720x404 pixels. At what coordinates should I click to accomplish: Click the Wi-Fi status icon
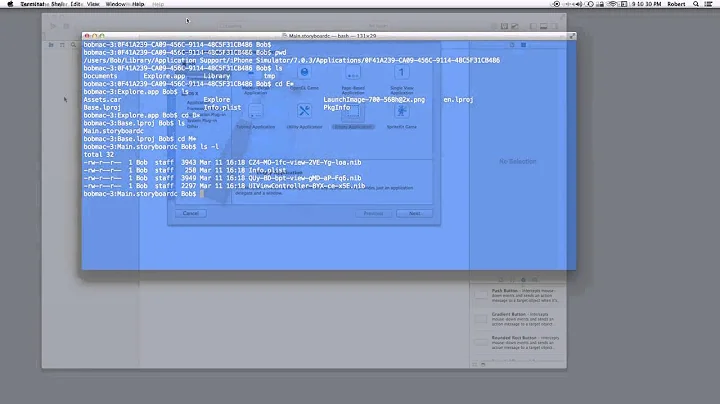pyautogui.click(x=612, y=4)
